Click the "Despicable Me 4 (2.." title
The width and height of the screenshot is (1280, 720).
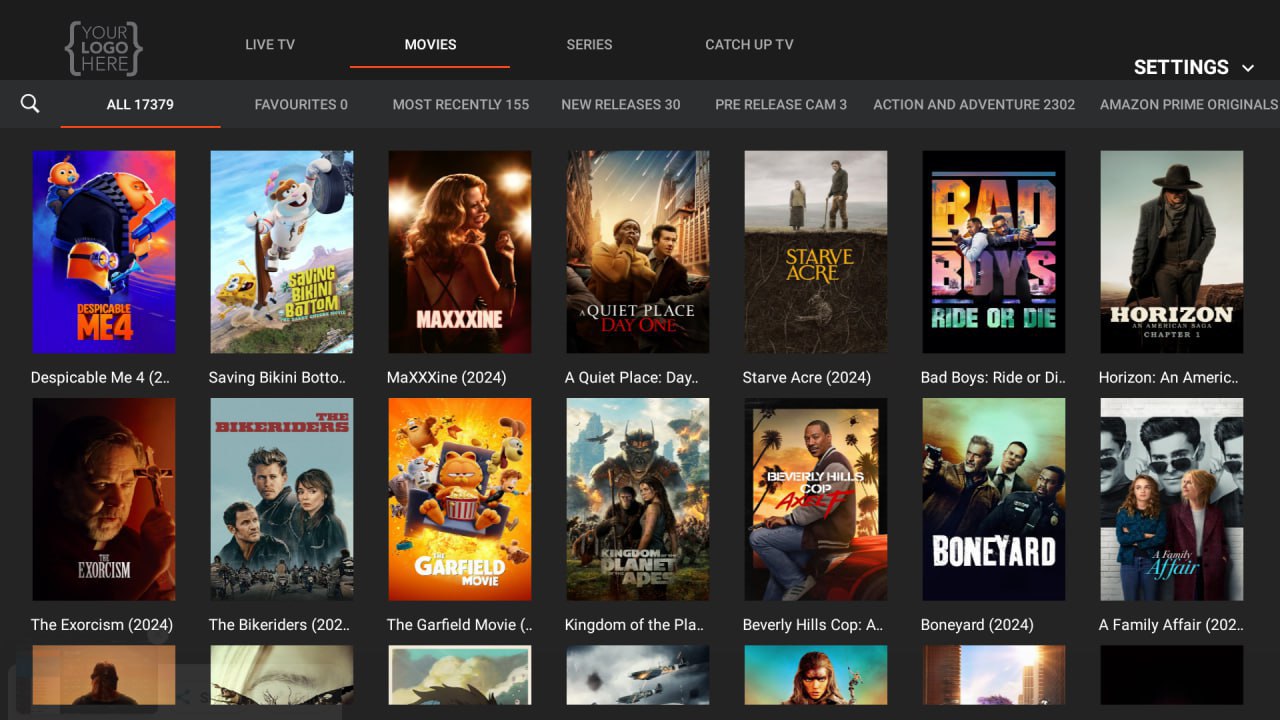tap(100, 378)
